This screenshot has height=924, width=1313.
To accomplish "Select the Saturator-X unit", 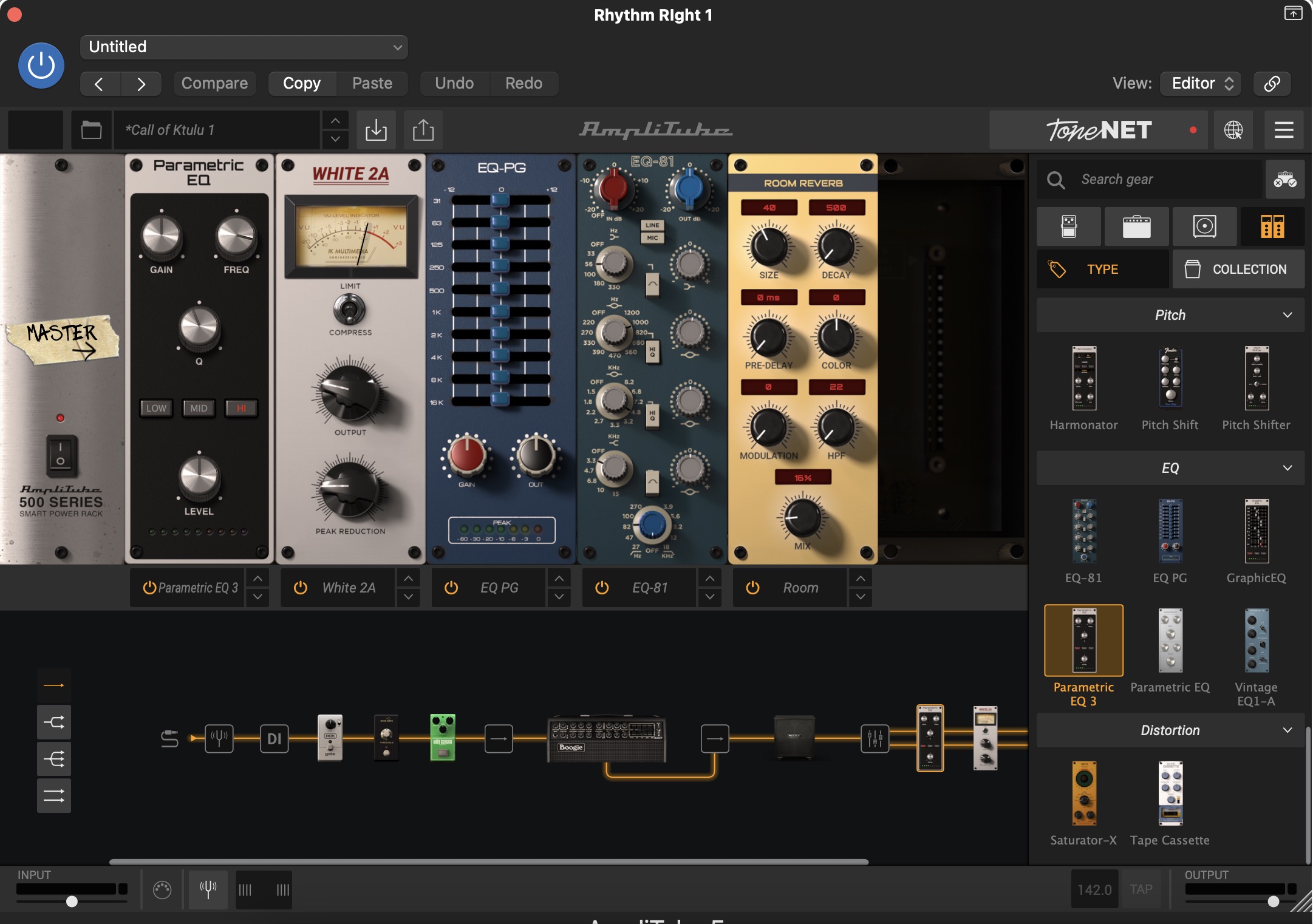I will (1084, 803).
